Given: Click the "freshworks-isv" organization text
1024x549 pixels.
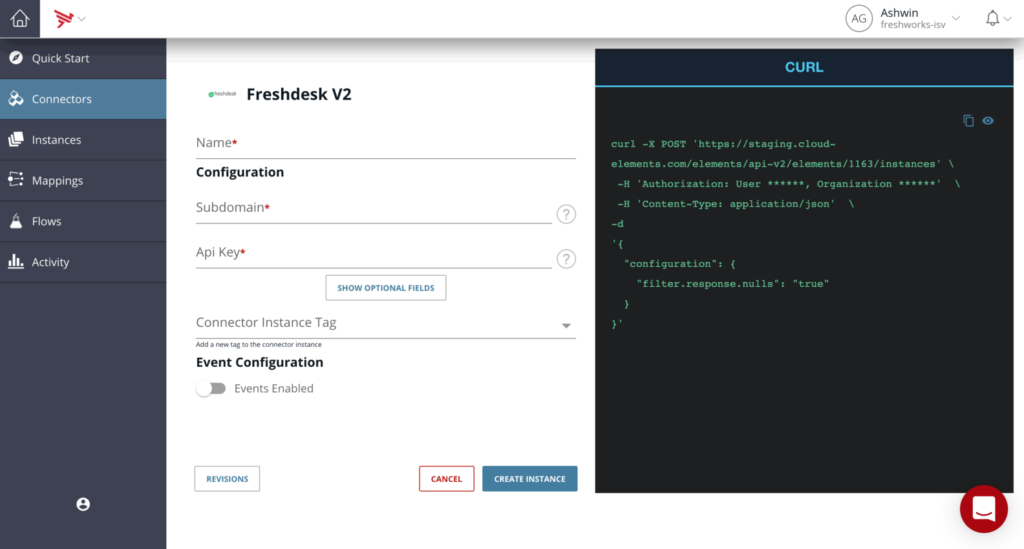Looking at the screenshot, I should (x=913, y=25).
